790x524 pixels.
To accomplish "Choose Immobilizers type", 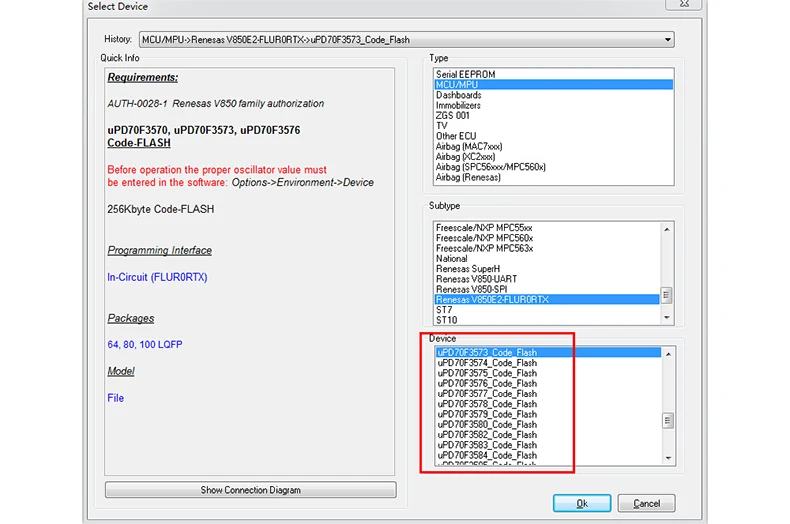I will click(x=553, y=105).
